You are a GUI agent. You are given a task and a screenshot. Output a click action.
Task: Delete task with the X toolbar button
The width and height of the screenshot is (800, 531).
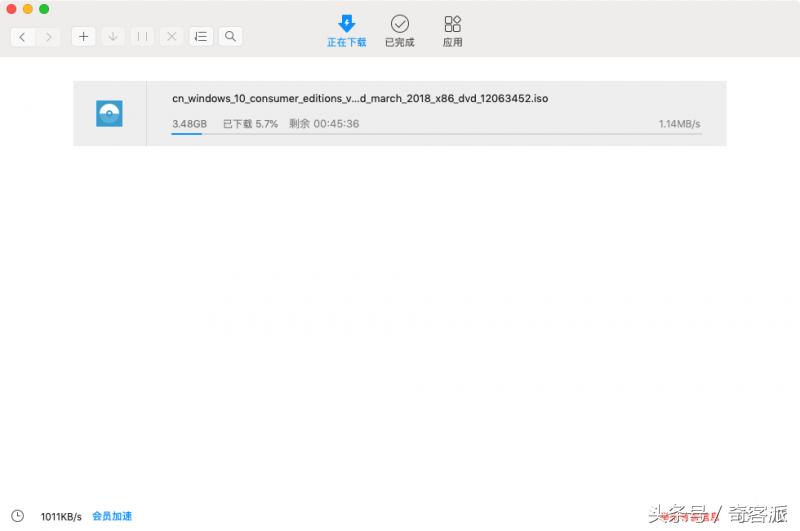click(171, 37)
